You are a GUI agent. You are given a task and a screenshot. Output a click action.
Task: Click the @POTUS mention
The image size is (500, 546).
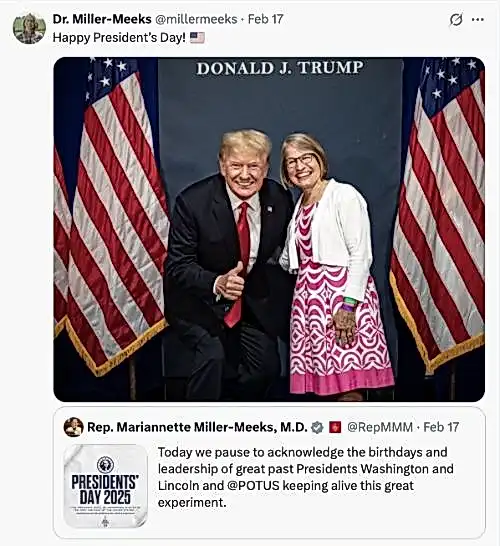tap(253, 485)
